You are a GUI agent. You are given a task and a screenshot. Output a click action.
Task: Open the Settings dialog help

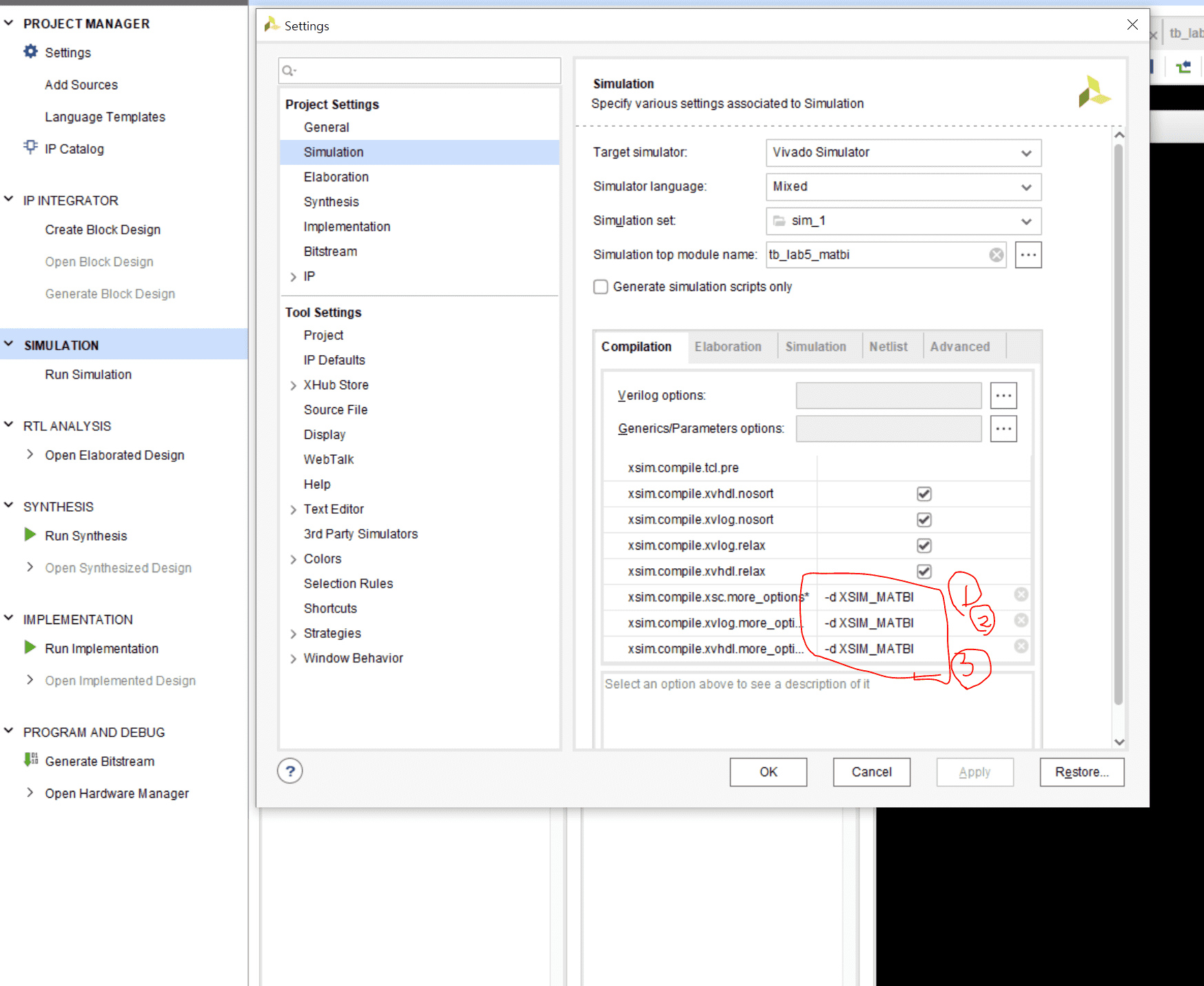tap(290, 771)
